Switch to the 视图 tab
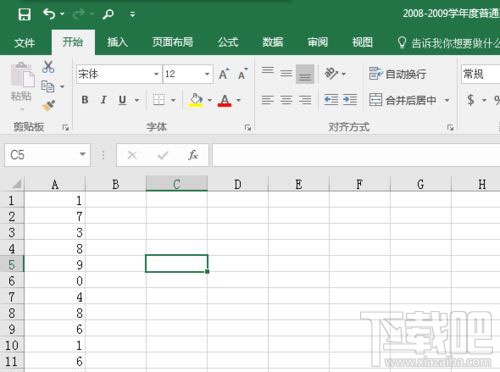This screenshot has height=372, width=500. (362, 42)
